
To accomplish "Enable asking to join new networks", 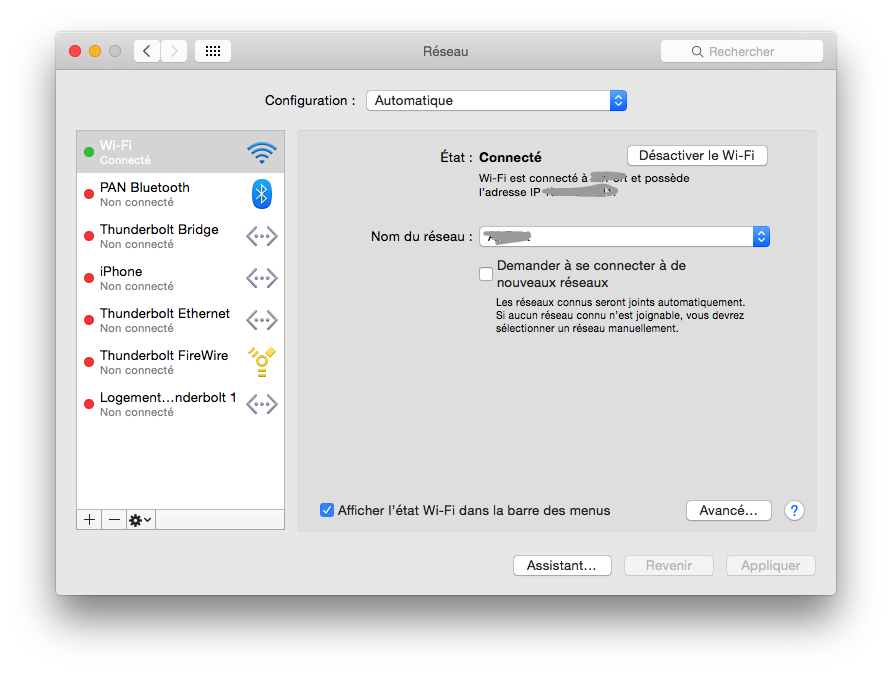I will click(x=486, y=274).
